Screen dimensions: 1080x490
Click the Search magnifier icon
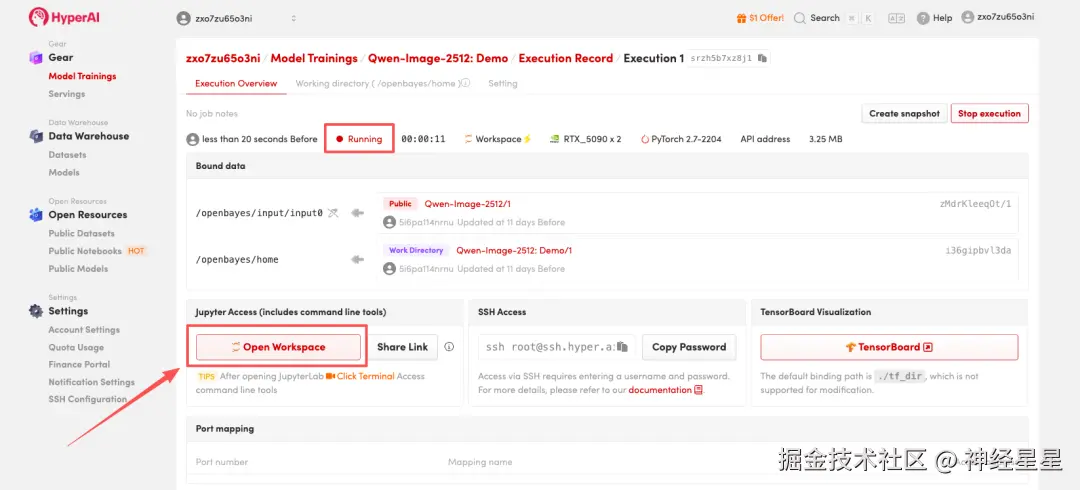click(800, 19)
